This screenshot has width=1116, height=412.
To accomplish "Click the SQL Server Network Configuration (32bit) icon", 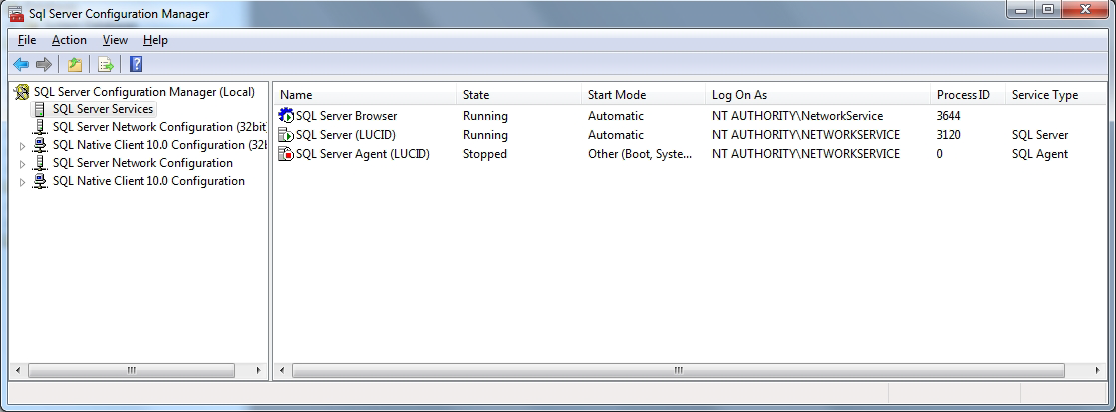I will click(41, 127).
